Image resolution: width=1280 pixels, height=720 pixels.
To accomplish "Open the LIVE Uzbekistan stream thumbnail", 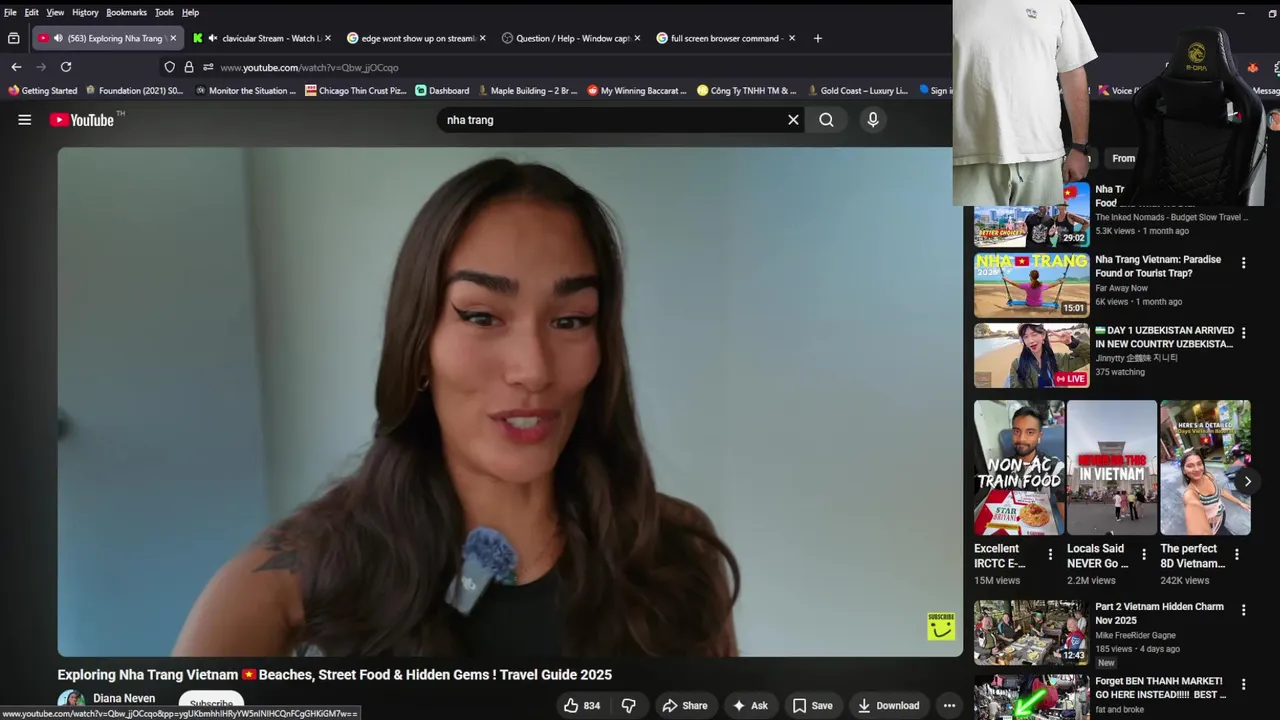I will coord(1031,355).
